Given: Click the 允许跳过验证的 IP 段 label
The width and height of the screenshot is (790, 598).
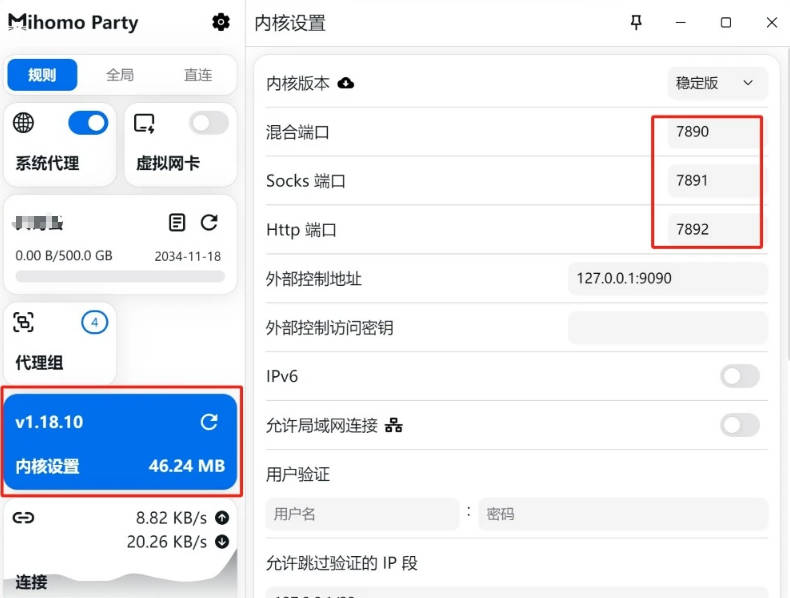Looking at the screenshot, I should click(342, 563).
